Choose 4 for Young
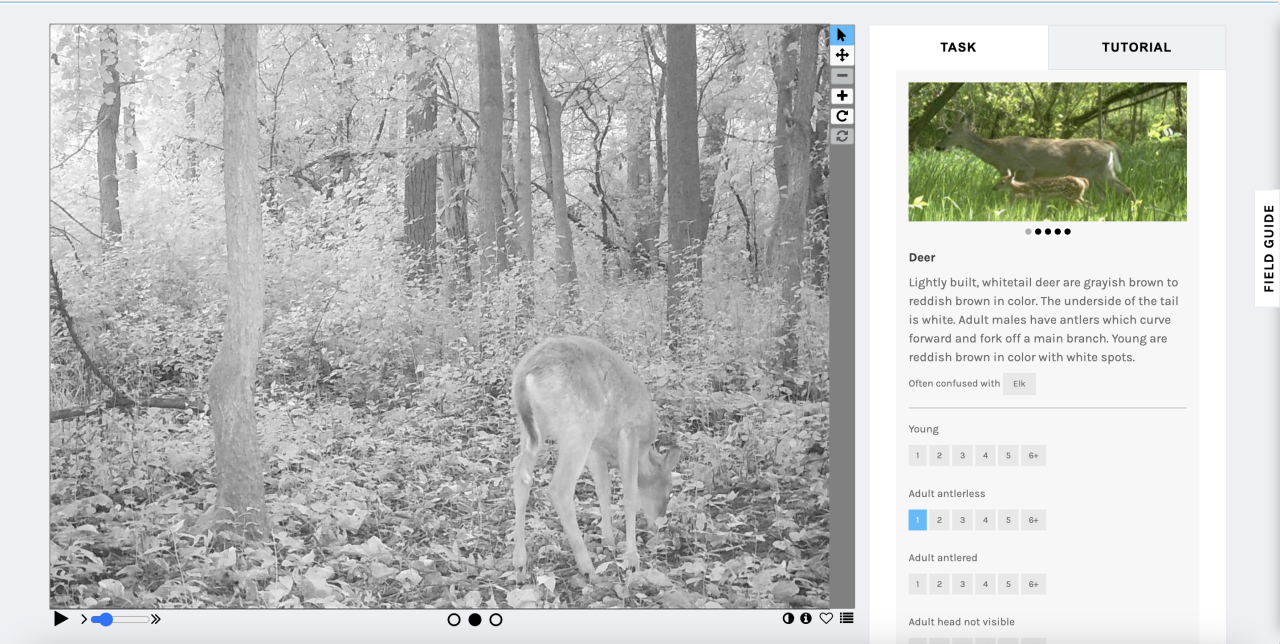1280x644 pixels. coord(985,456)
